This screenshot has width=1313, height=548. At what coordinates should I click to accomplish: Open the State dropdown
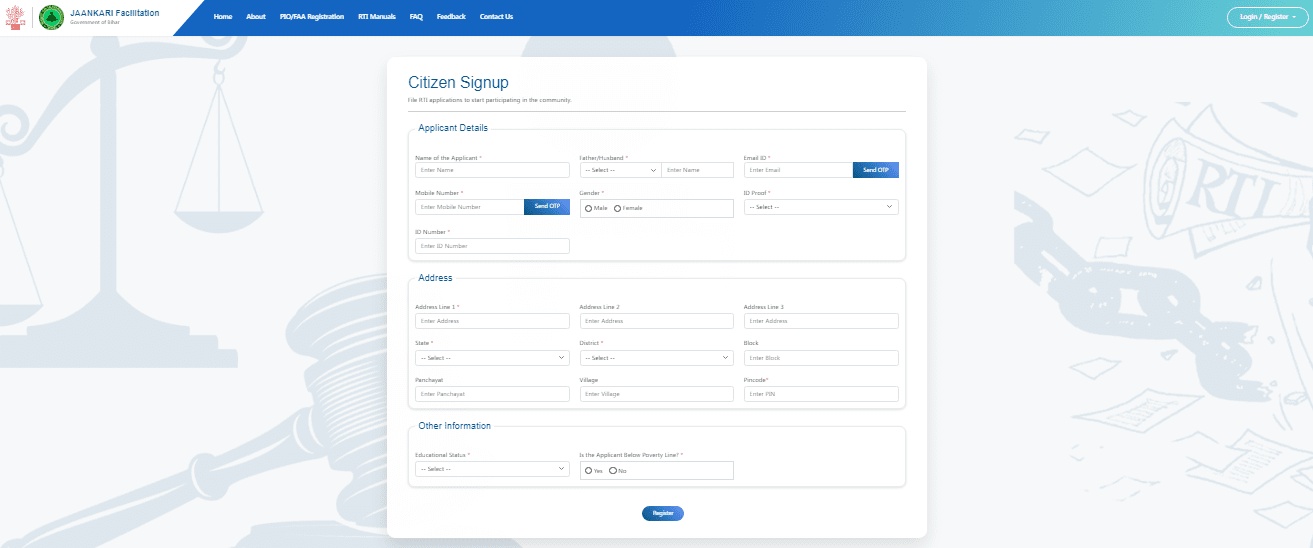[x=492, y=358]
